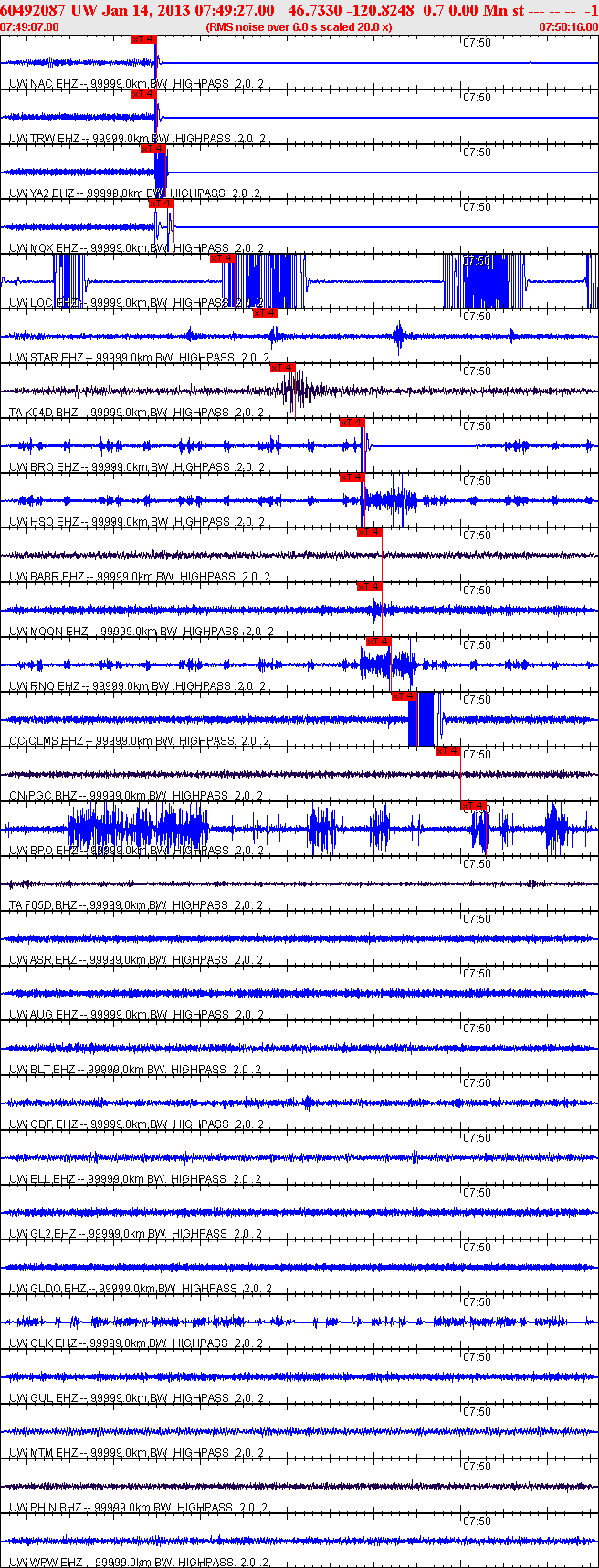Image resolution: width=599 pixels, height=1568 pixels.
Task: Select the UW HSO EHZ channel label
Action: tap(44, 522)
